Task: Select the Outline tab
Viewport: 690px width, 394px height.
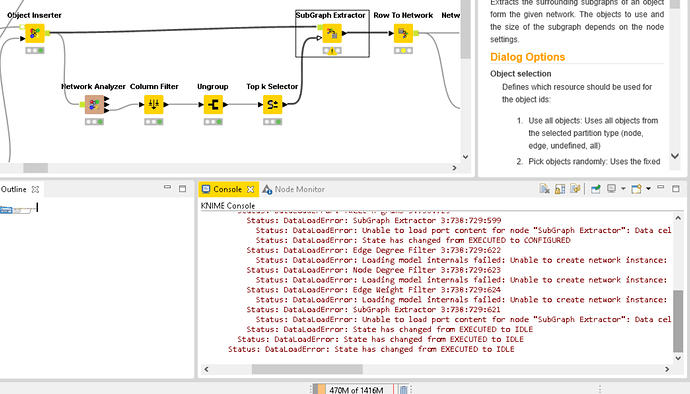Action: click(x=14, y=189)
